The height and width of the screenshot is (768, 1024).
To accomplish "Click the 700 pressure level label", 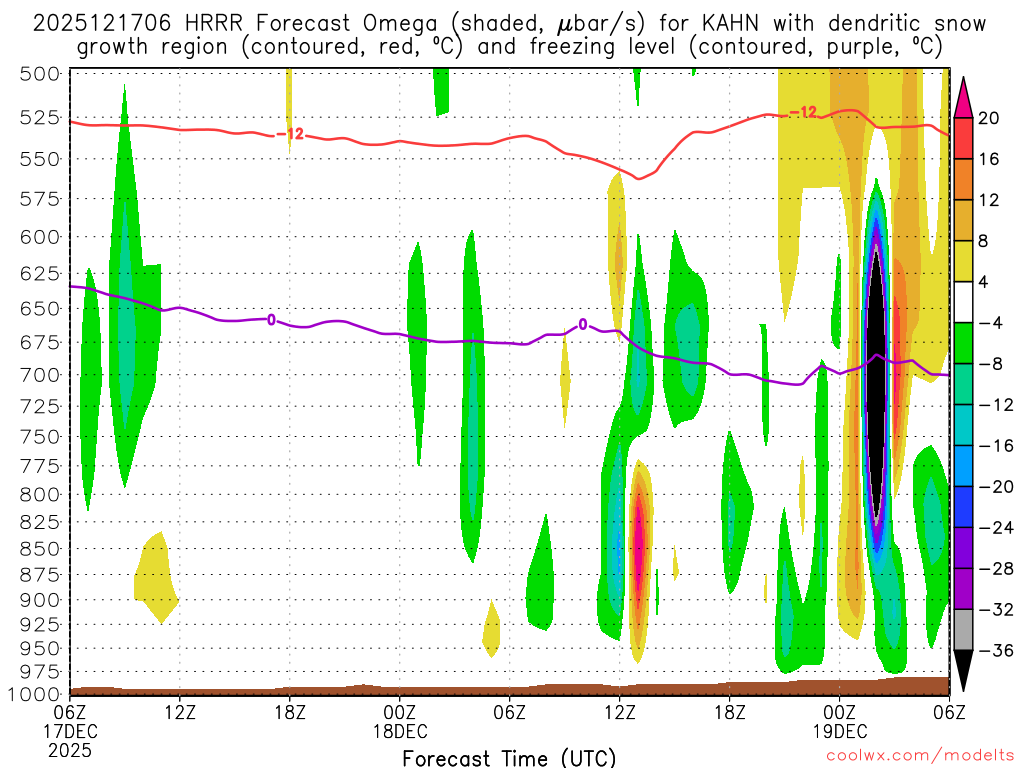I will [40, 375].
